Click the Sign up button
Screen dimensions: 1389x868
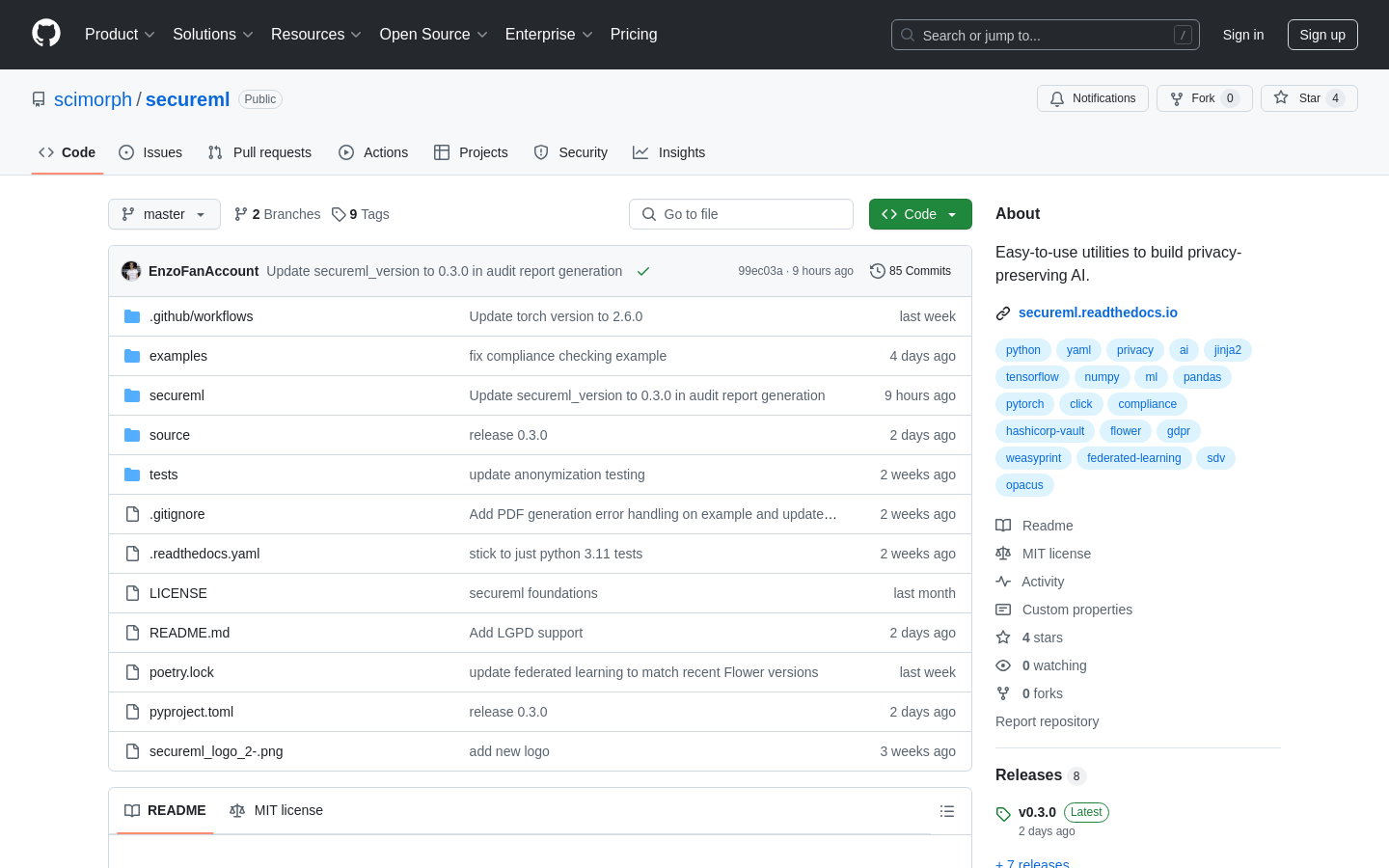(1322, 35)
